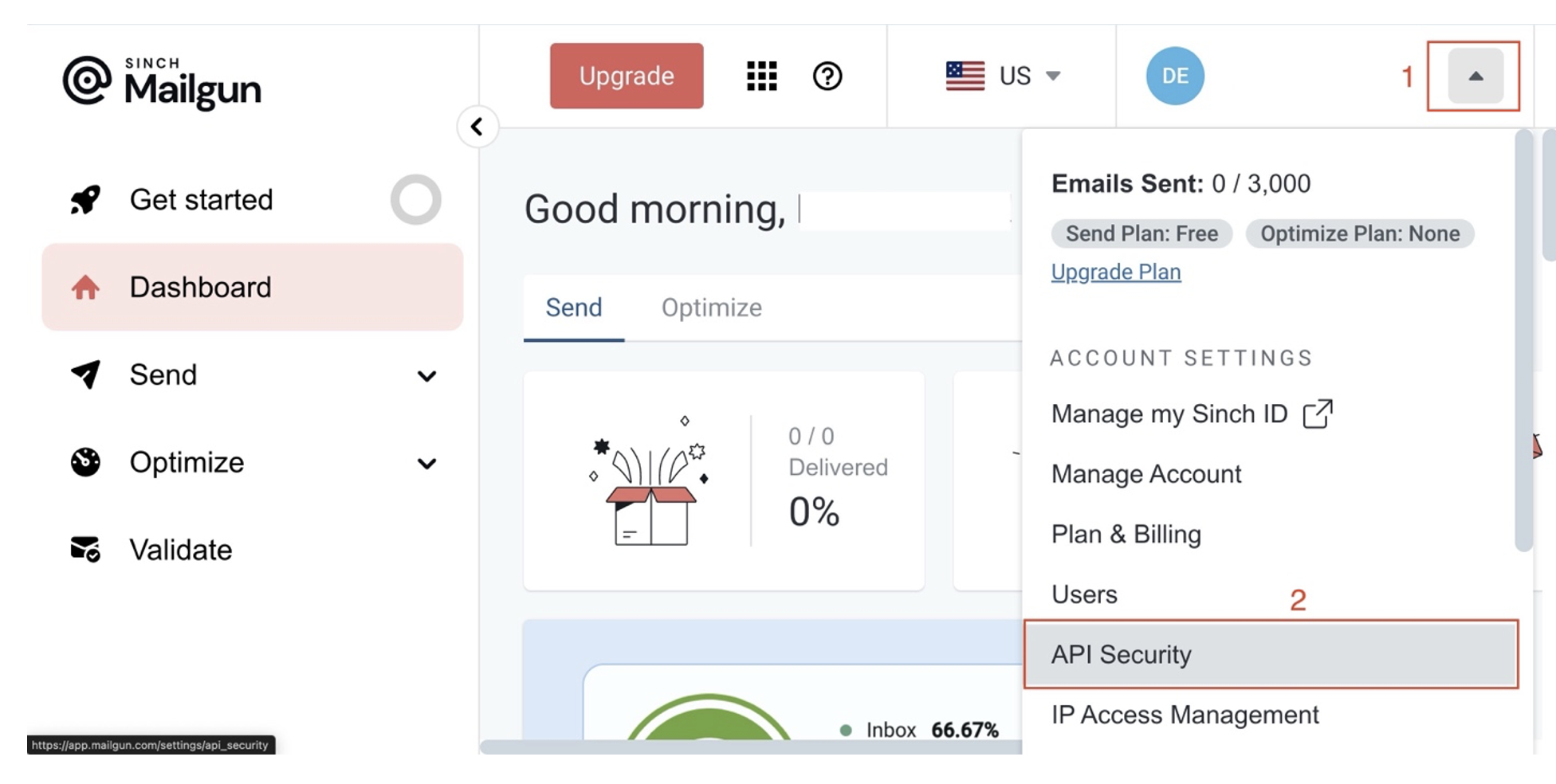
Task: Click the open box illustration on delivered card
Action: (650, 481)
